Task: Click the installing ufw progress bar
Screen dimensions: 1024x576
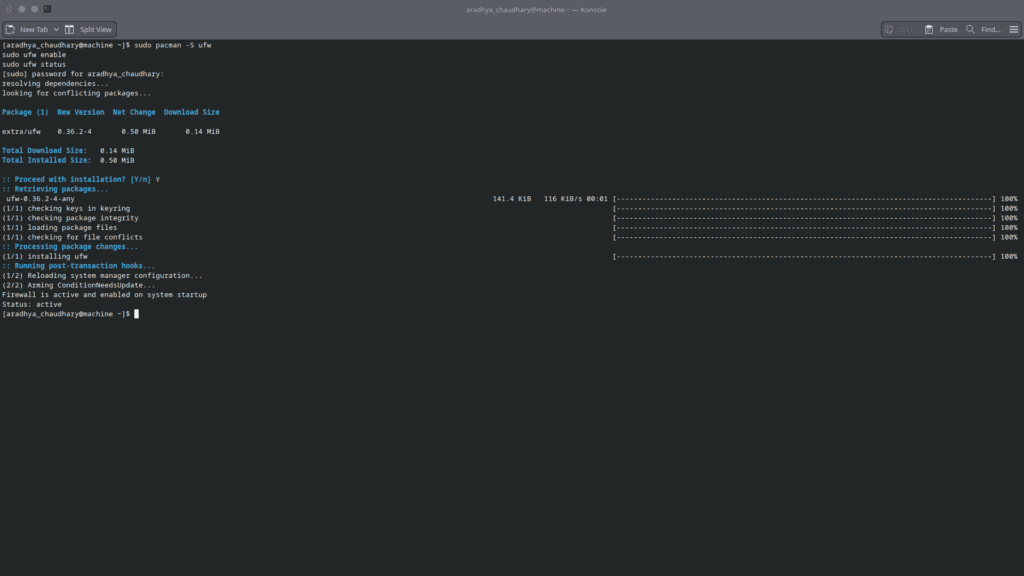Action: 804,256
